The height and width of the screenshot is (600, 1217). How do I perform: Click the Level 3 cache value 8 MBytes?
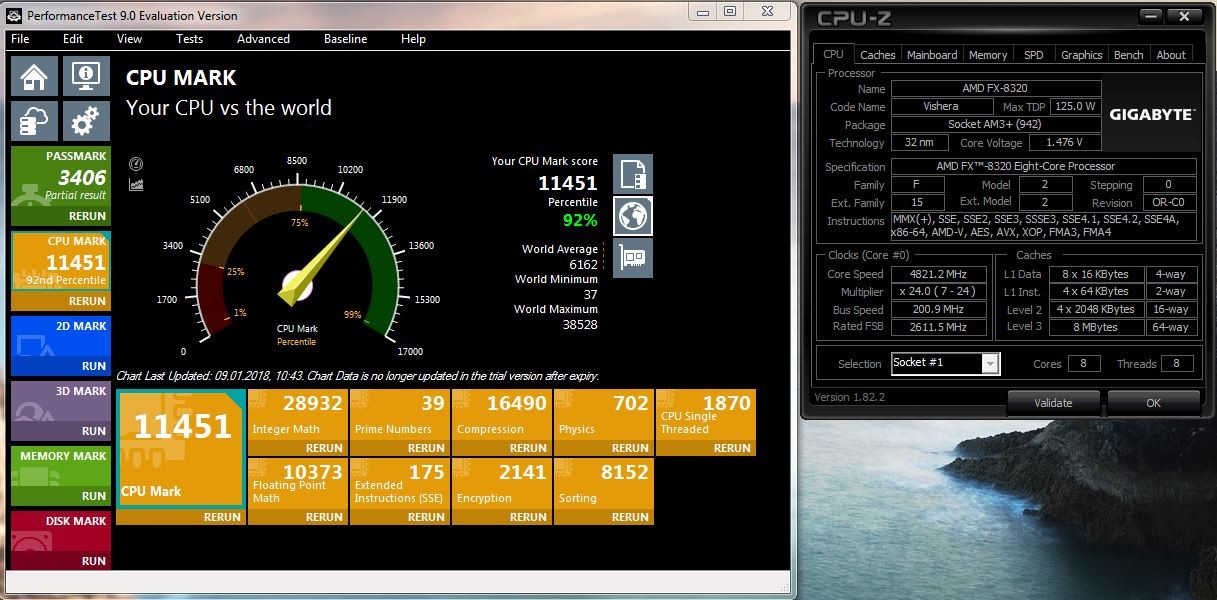1097,327
